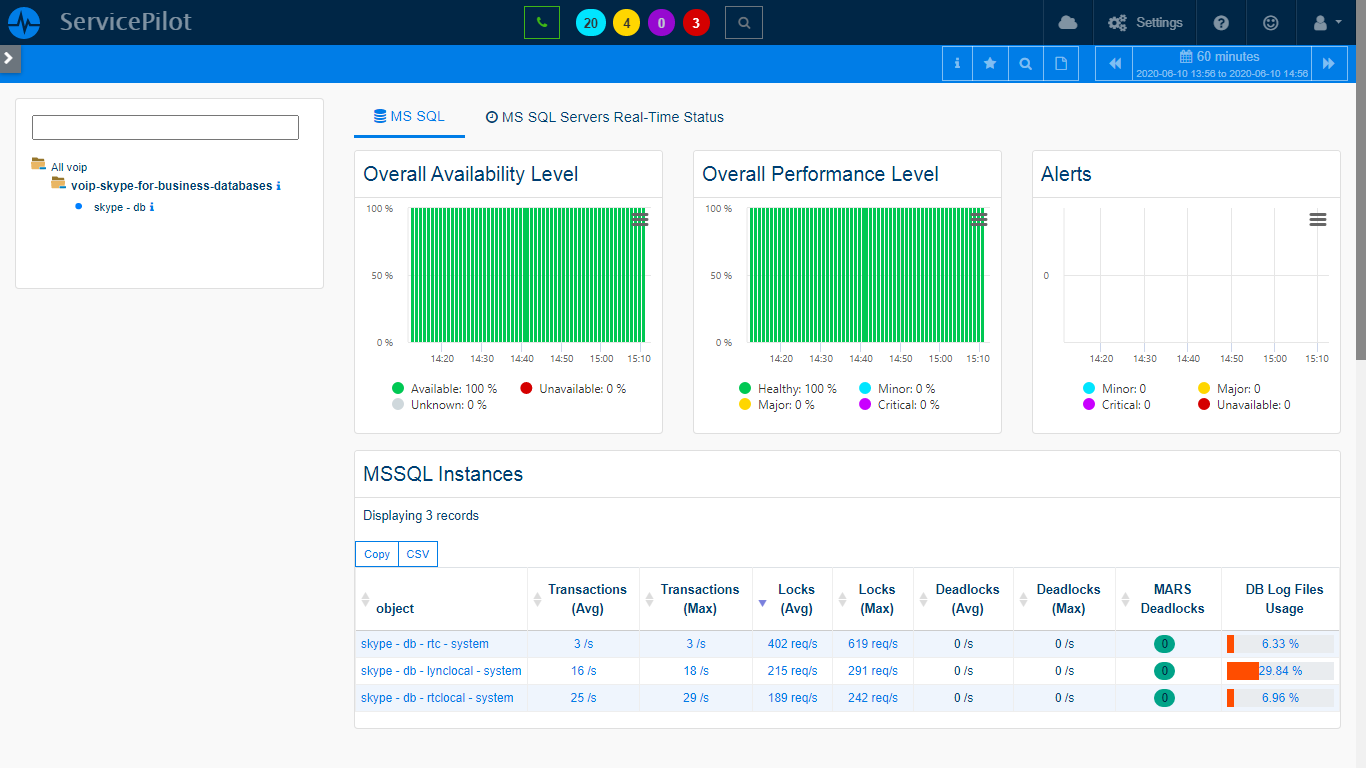
Task: Toggle Critical series in Alerts chart legend
Action: click(1124, 405)
